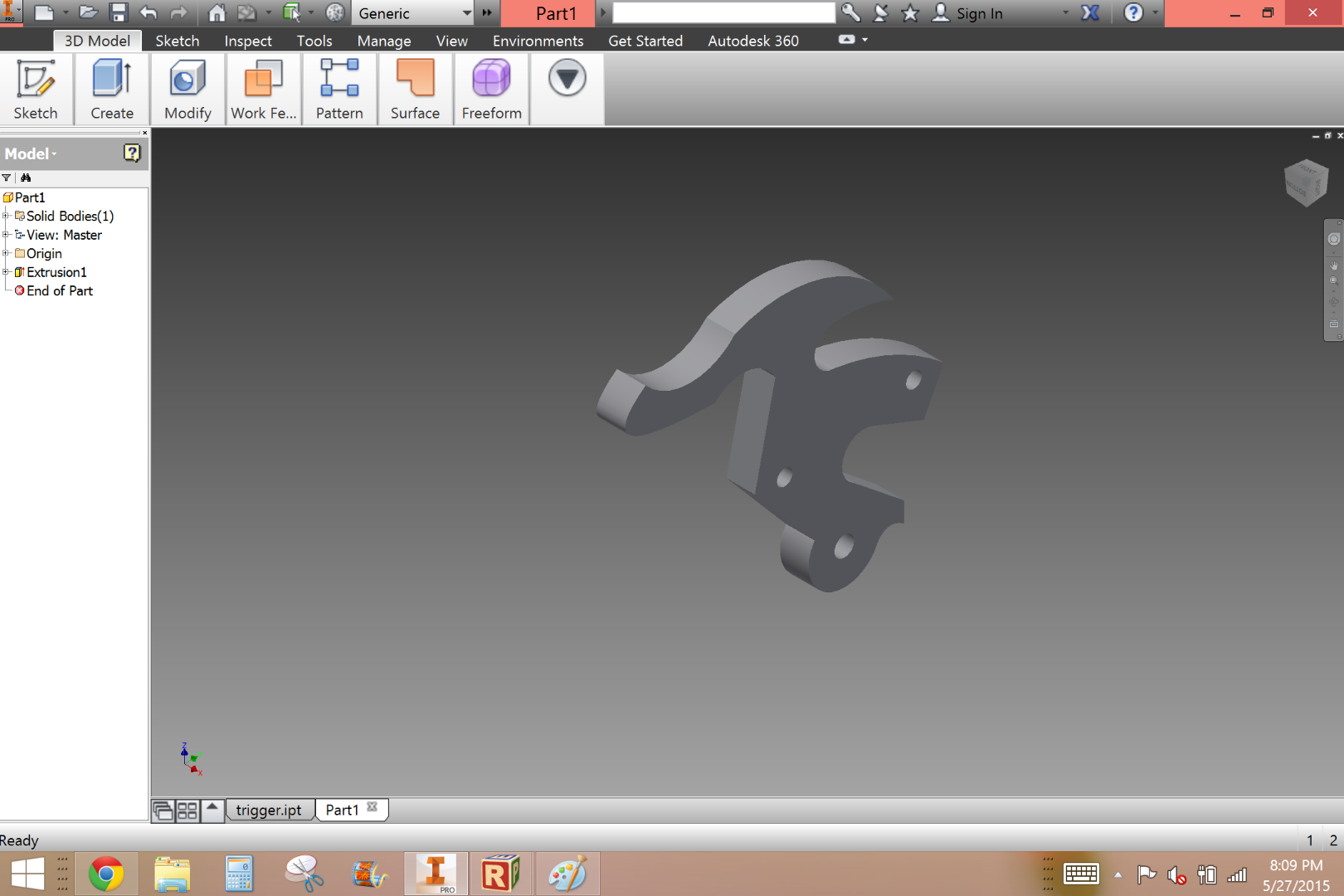Click the key-shaped search icon
The width and height of the screenshot is (1344, 896).
[x=850, y=12]
